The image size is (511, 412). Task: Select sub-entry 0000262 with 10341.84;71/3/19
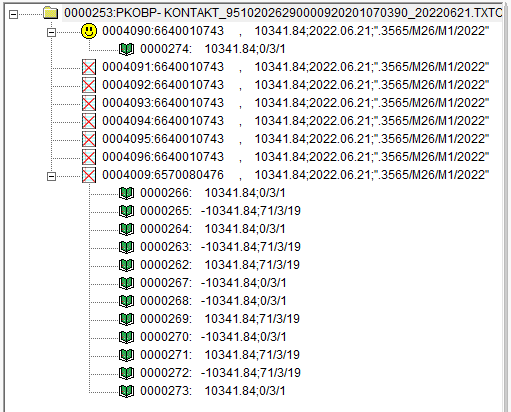[220, 265]
